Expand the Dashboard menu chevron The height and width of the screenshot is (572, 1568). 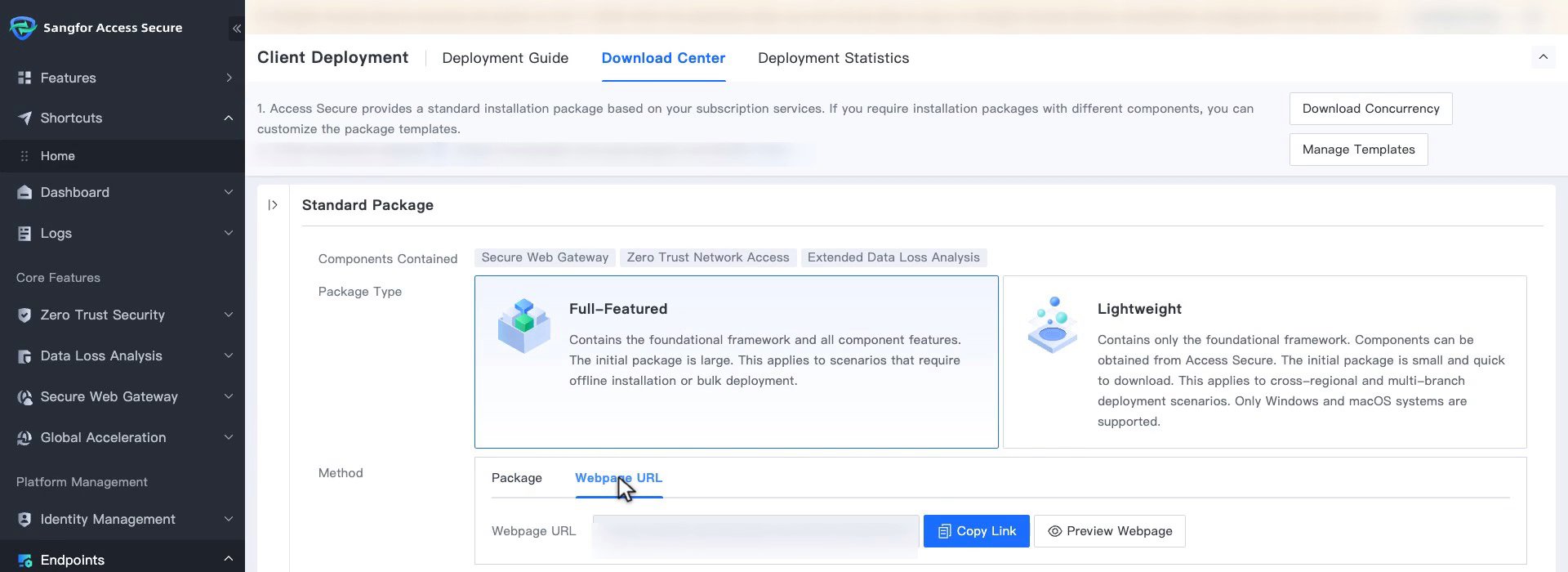(x=229, y=192)
